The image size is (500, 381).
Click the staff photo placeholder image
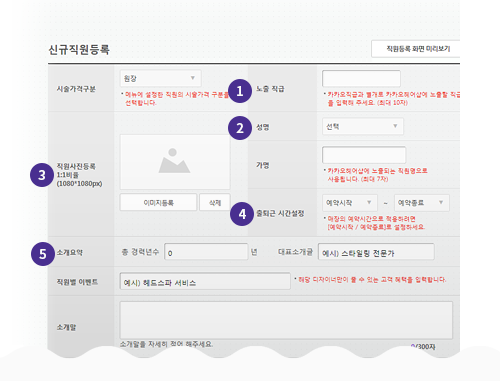point(175,162)
